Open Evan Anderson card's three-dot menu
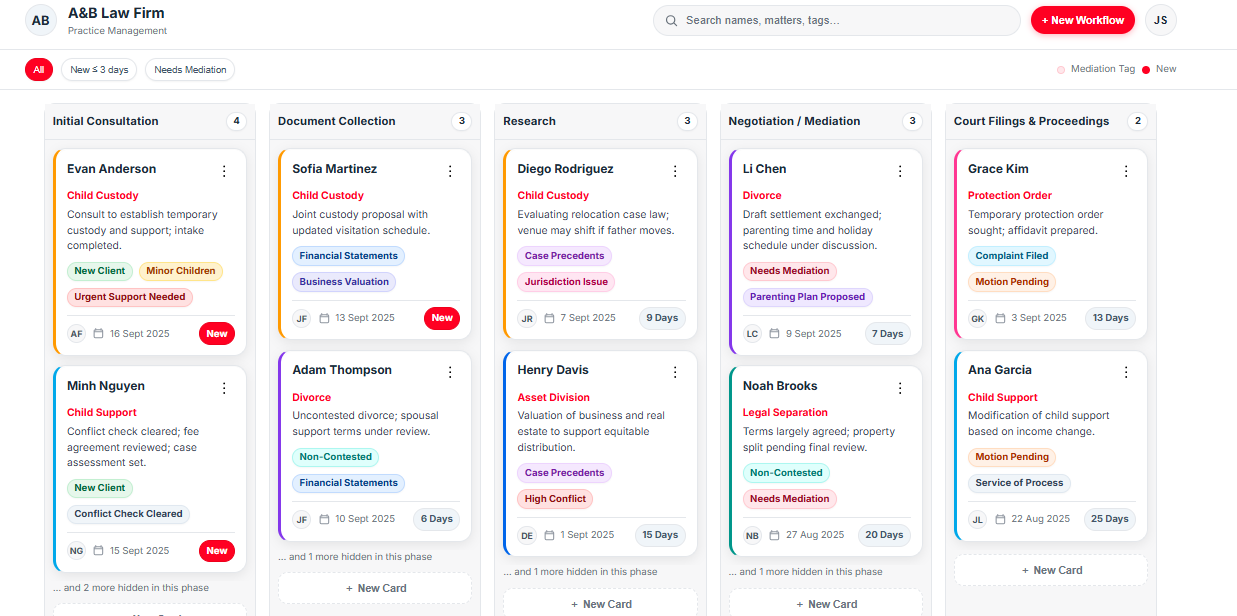Viewport: 1237px width, 616px height. (x=224, y=171)
